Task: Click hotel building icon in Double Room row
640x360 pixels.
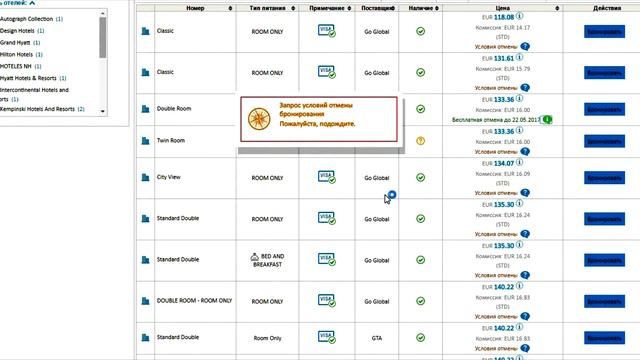Action: coord(145,109)
